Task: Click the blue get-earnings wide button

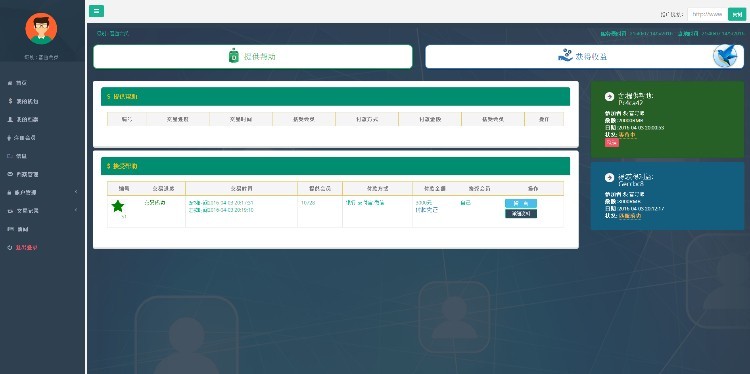Action: pos(585,56)
